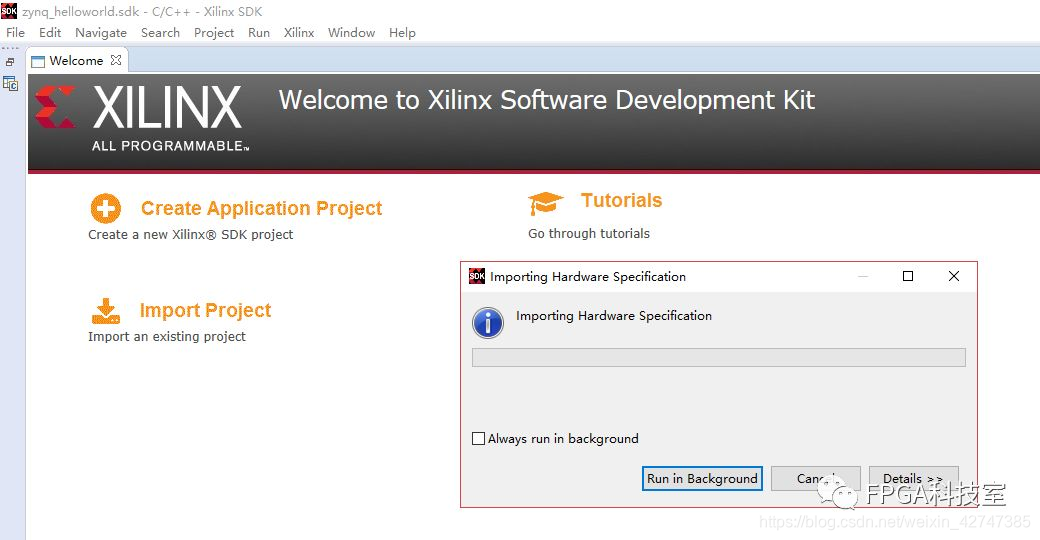Open the Window menu
Image resolution: width=1040 pixels, height=540 pixels.
(351, 33)
